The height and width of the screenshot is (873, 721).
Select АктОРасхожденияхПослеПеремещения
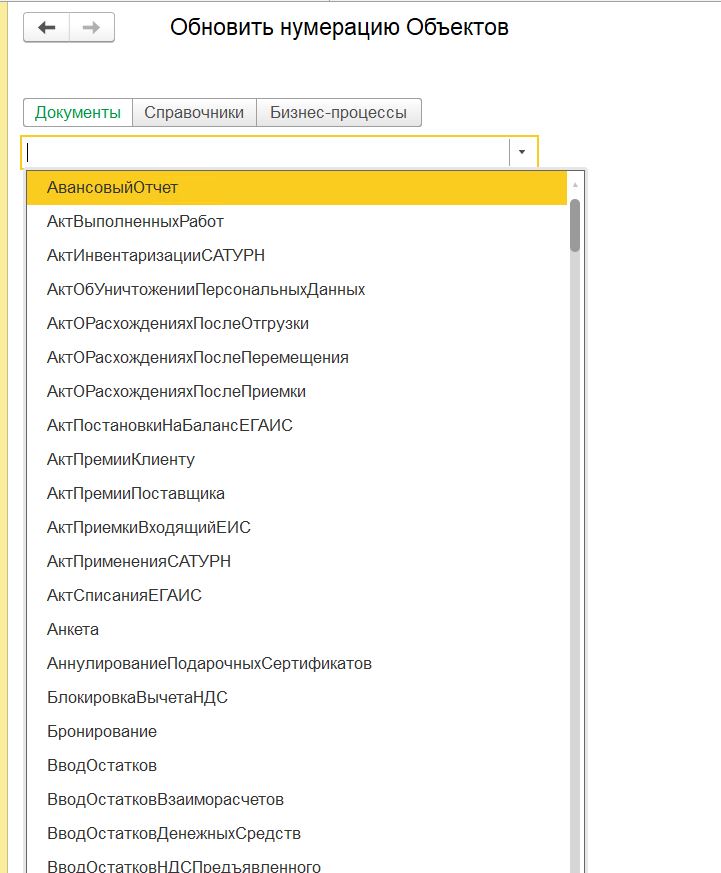[297, 357]
